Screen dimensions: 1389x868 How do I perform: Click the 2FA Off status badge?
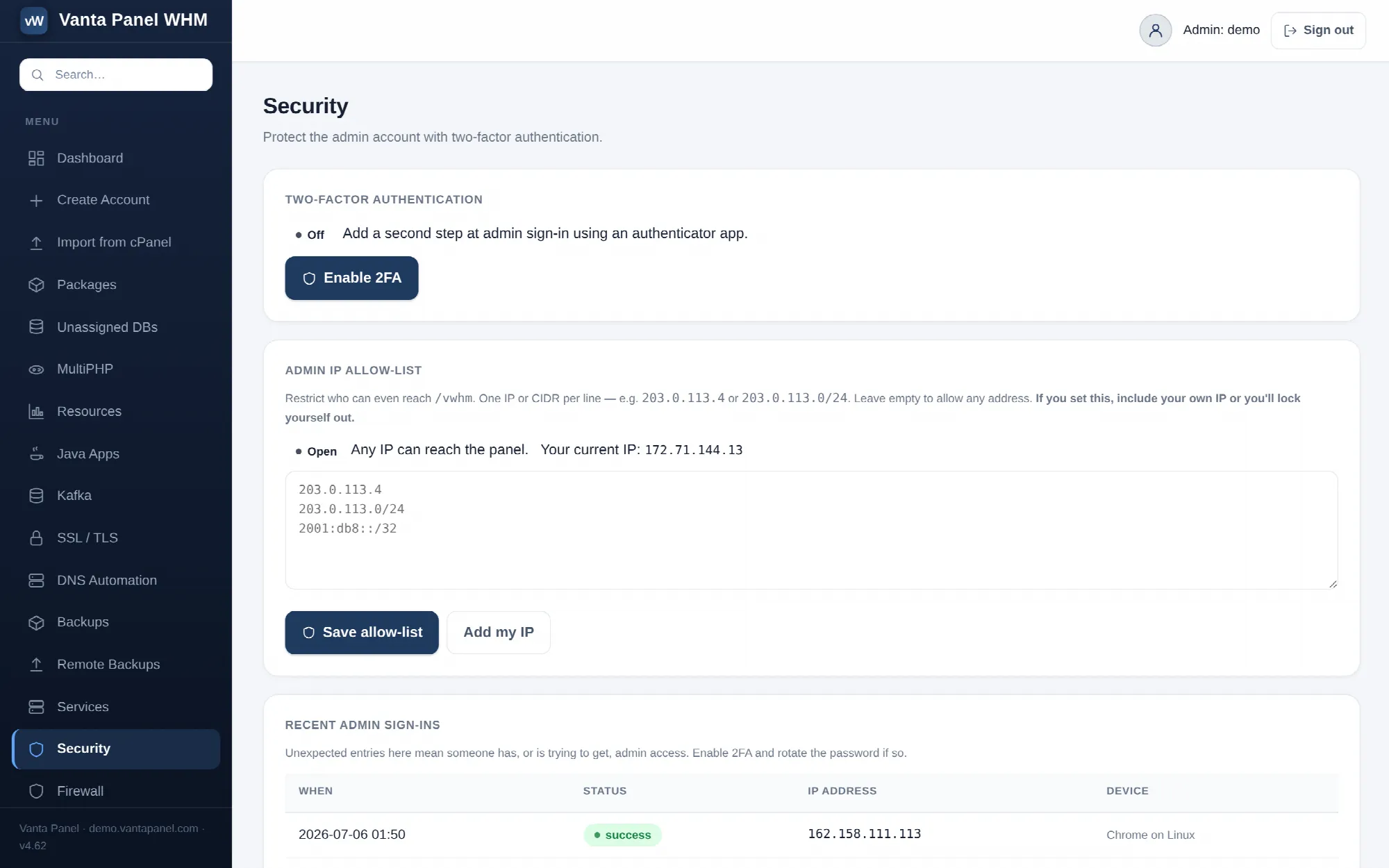[x=310, y=235]
